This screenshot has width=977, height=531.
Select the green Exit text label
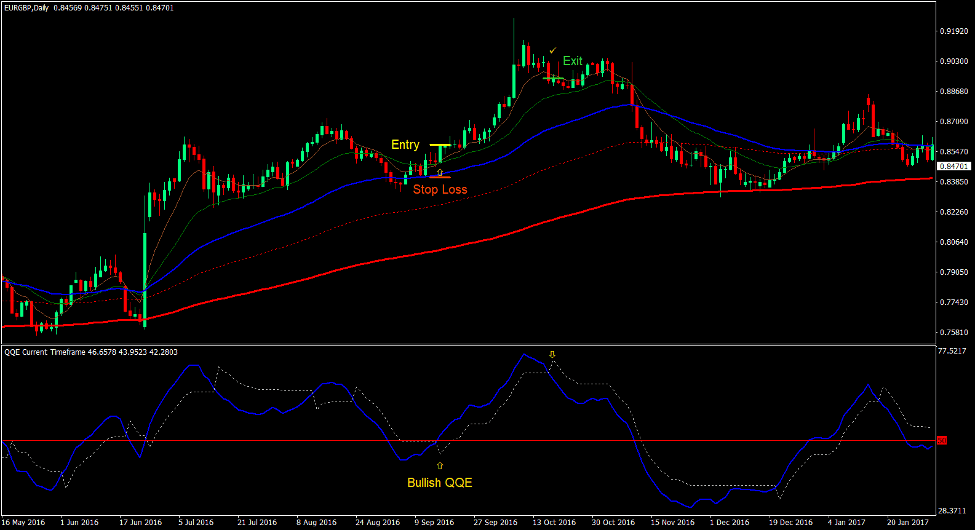click(572, 61)
